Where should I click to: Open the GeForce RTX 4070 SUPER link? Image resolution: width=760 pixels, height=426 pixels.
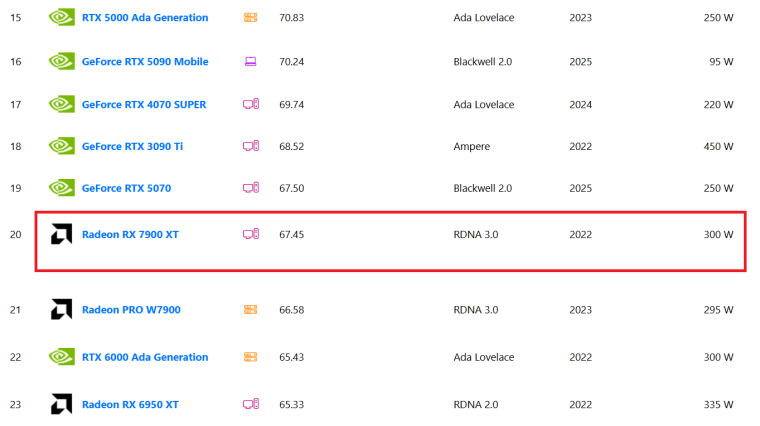point(144,104)
